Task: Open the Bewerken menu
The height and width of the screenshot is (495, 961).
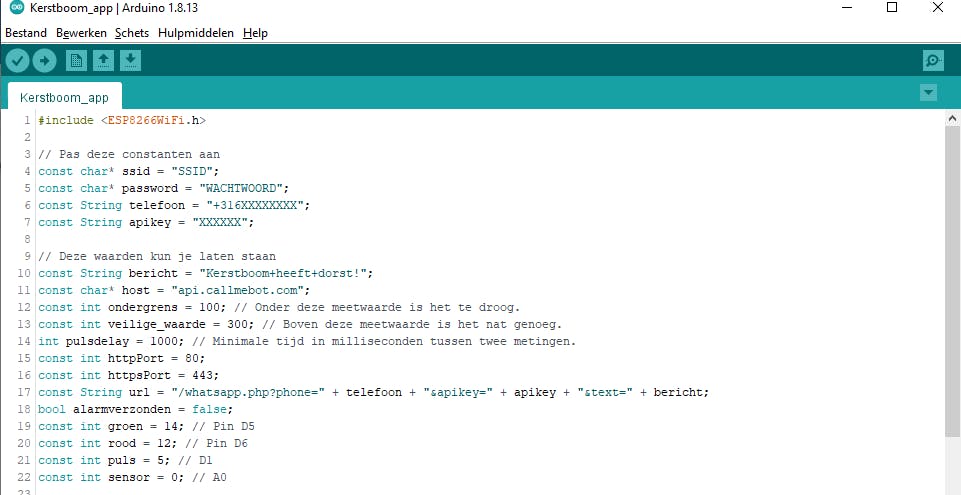Action: [x=81, y=33]
